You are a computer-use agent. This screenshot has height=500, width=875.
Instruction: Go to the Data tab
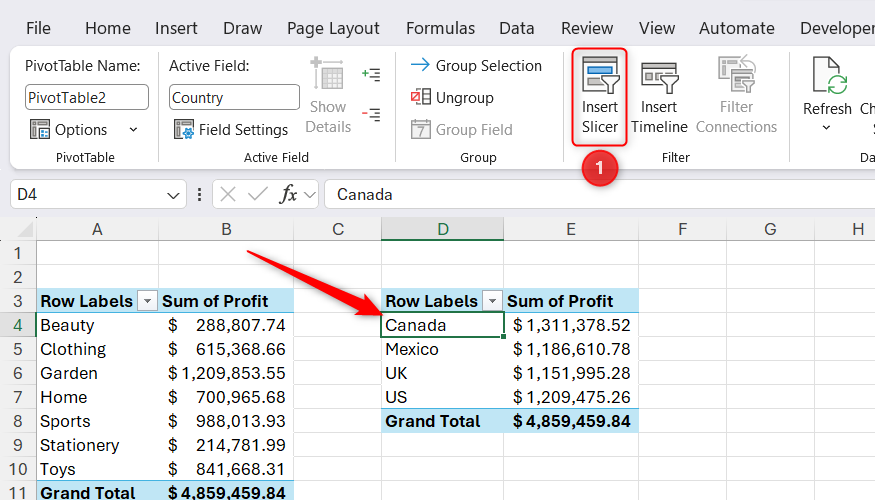517,28
